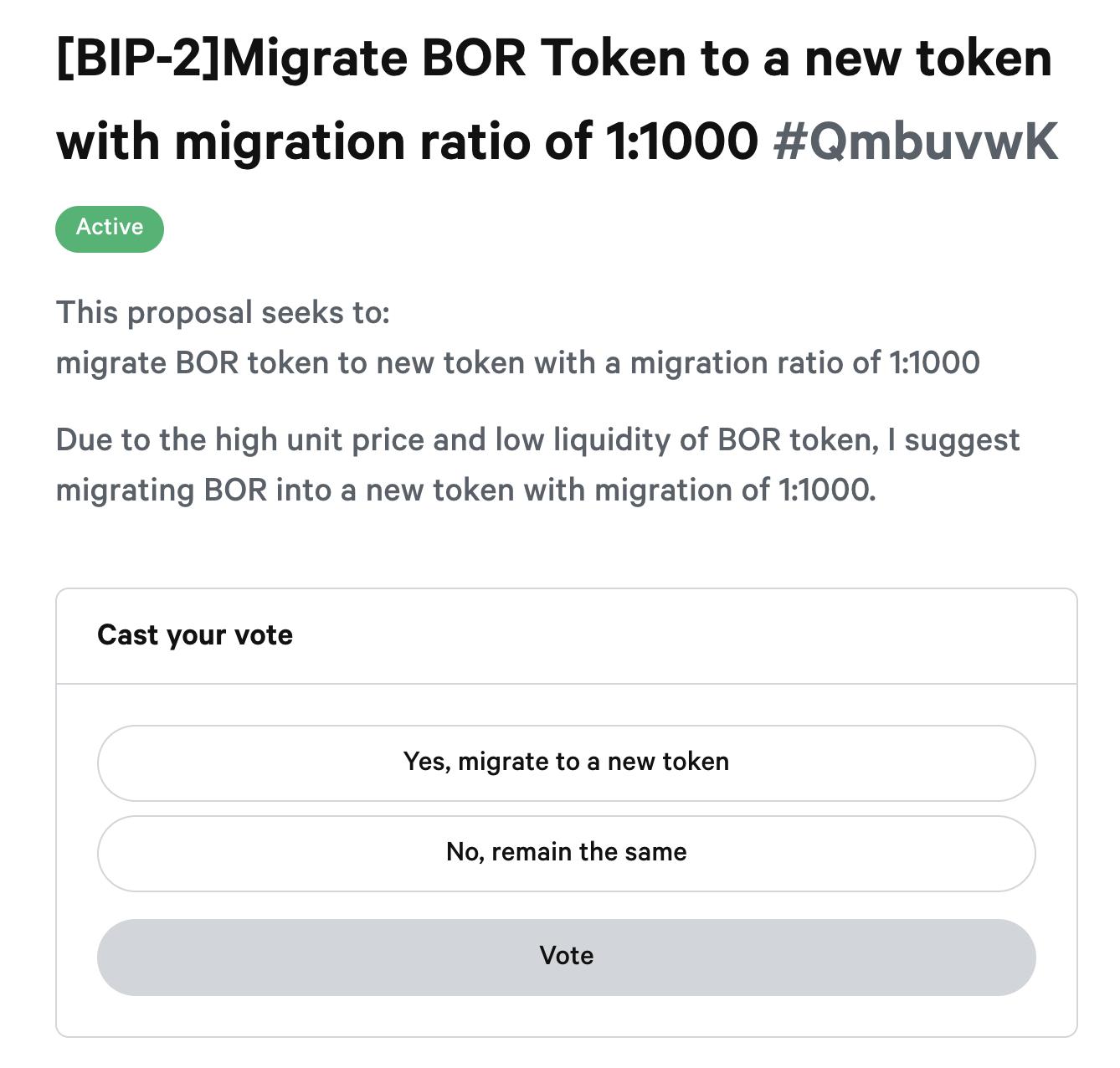Click the green Active status badge
Viewport: 1120px width, 1068px height.
(110, 228)
